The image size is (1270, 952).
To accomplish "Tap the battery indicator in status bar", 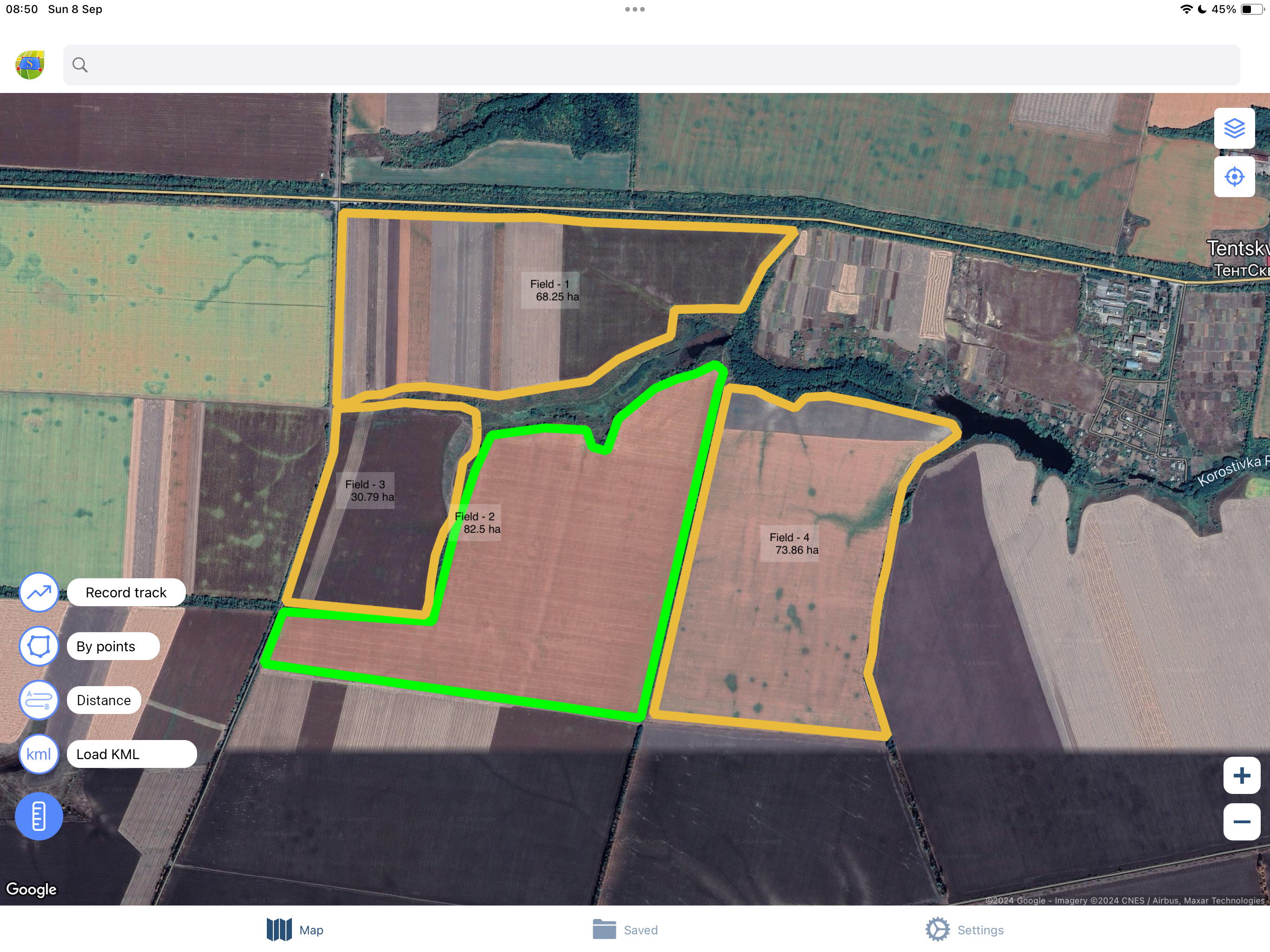I will [1253, 9].
